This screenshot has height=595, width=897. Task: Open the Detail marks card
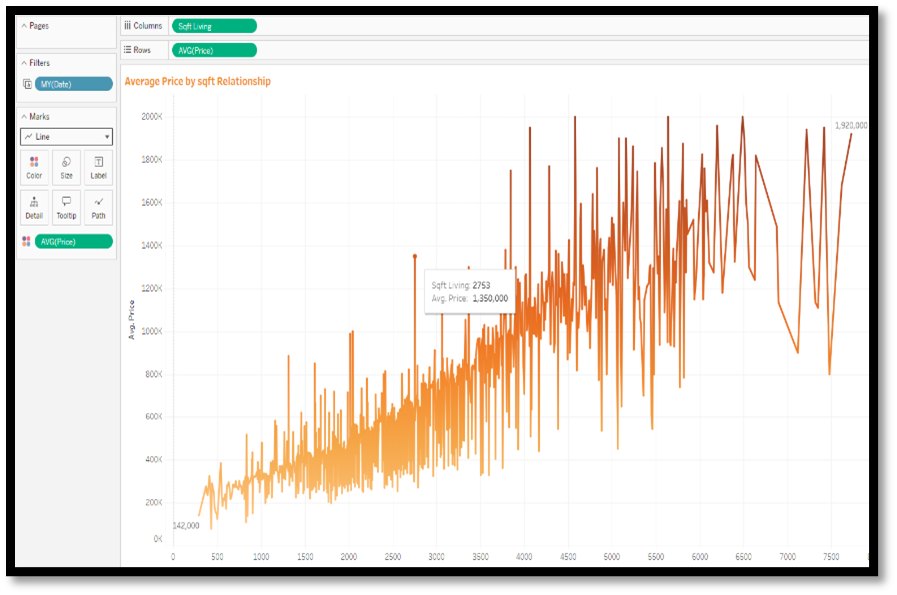[x=34, y=207]
